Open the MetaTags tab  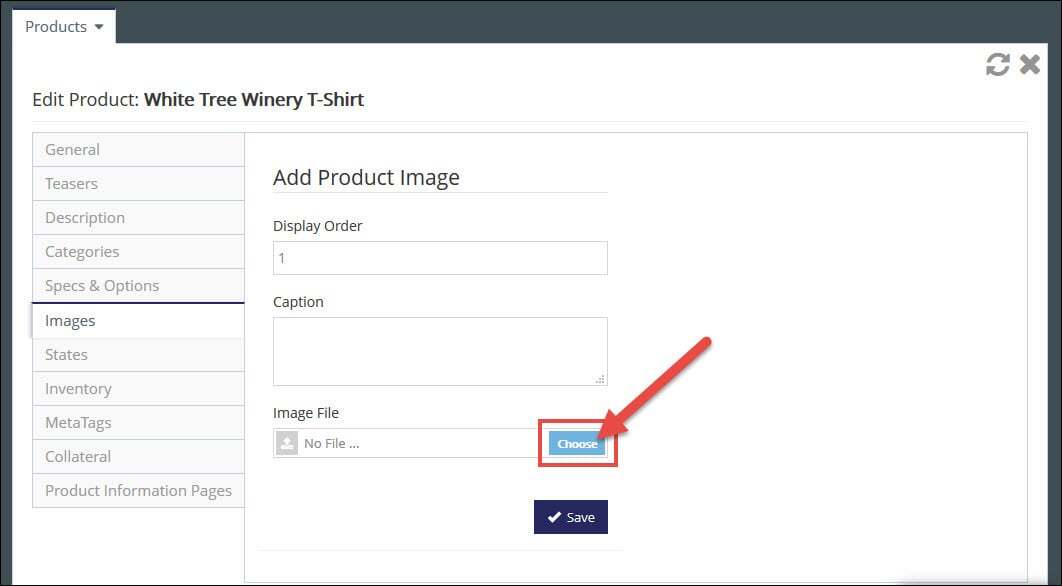click(x=138, y=422)
